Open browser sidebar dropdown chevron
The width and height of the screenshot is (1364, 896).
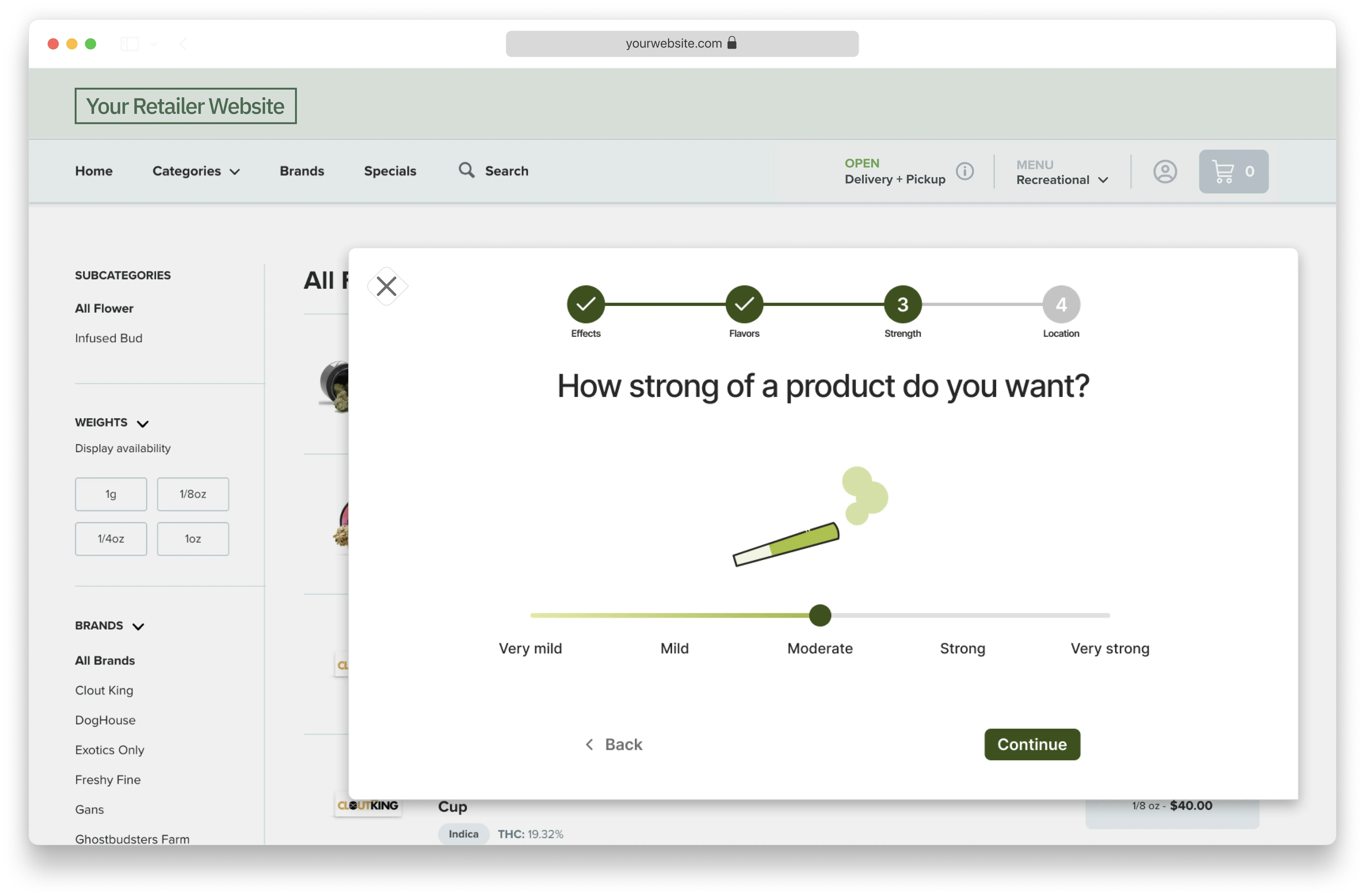pos(154,44)
